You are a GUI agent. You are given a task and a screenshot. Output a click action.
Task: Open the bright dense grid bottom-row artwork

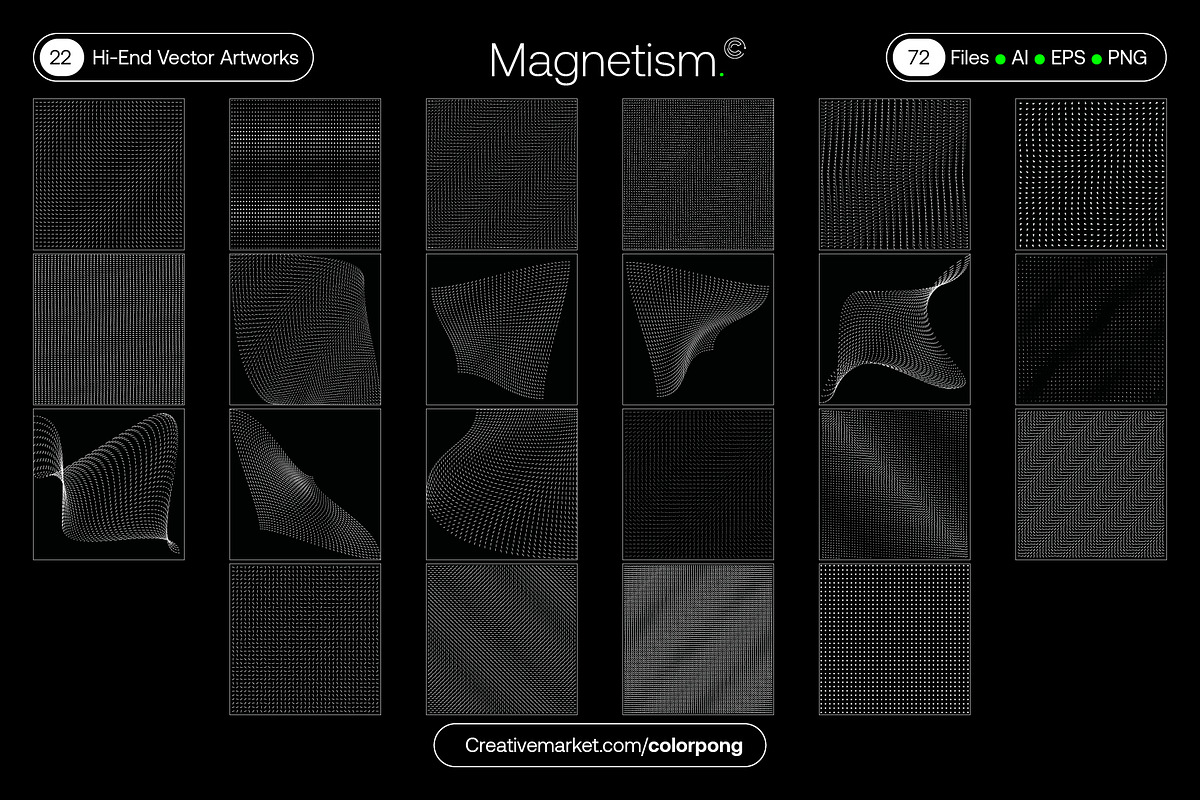pos(698,639)
